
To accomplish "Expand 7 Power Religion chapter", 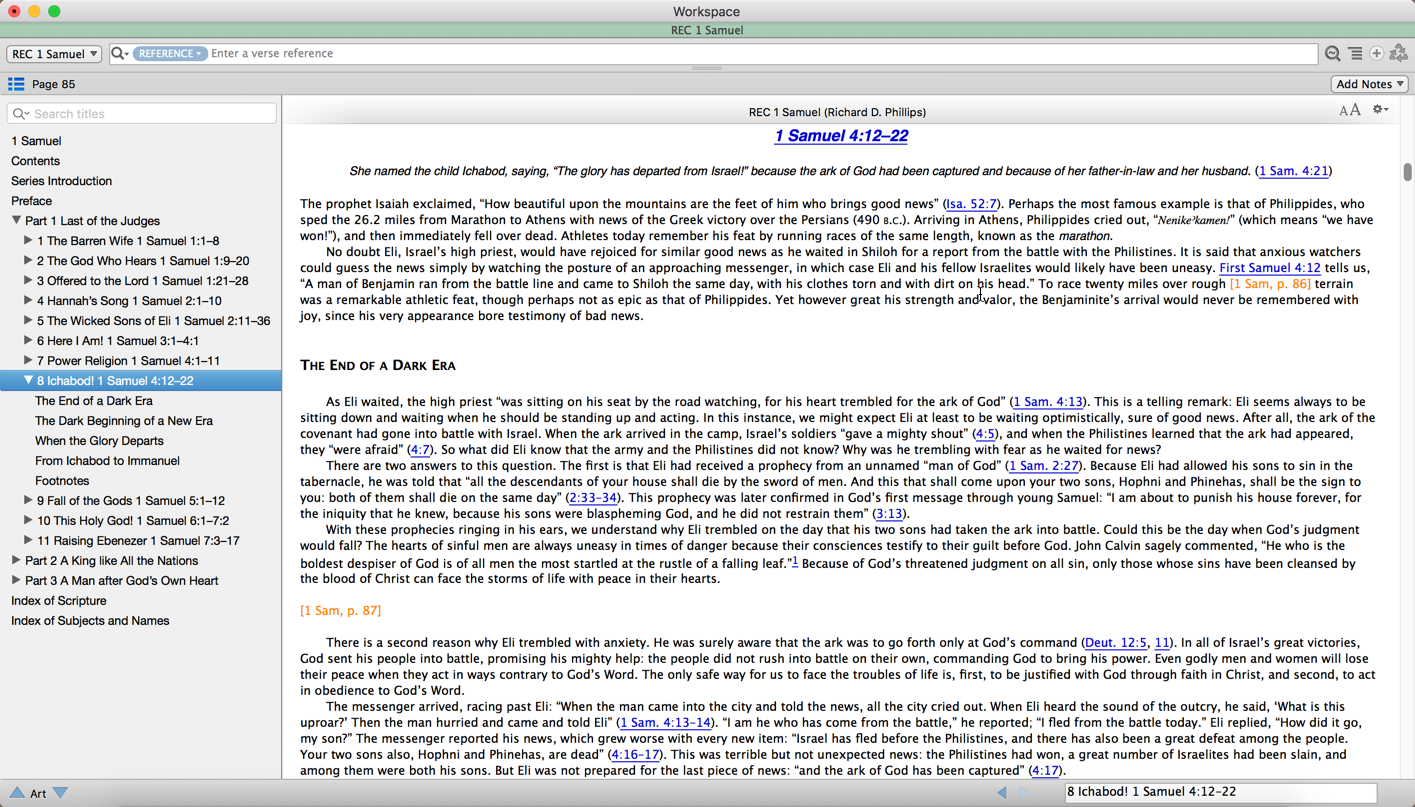I will tap(28, 360).
